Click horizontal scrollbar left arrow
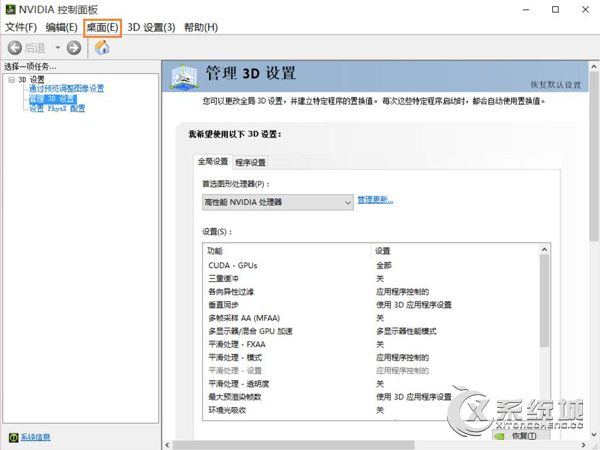The height and width of the screenshot is (450, 600). pyautogui.click(x=167, y=445)
